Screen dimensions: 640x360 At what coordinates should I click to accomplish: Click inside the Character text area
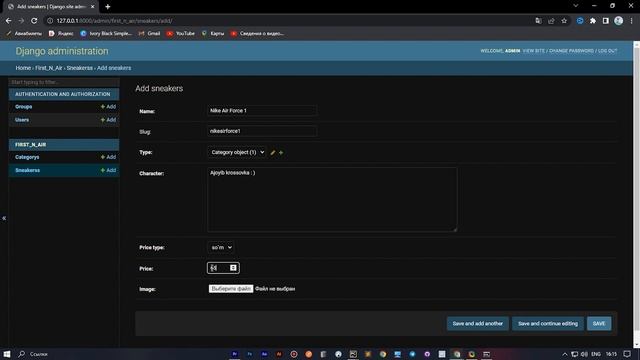coord(332,200)
